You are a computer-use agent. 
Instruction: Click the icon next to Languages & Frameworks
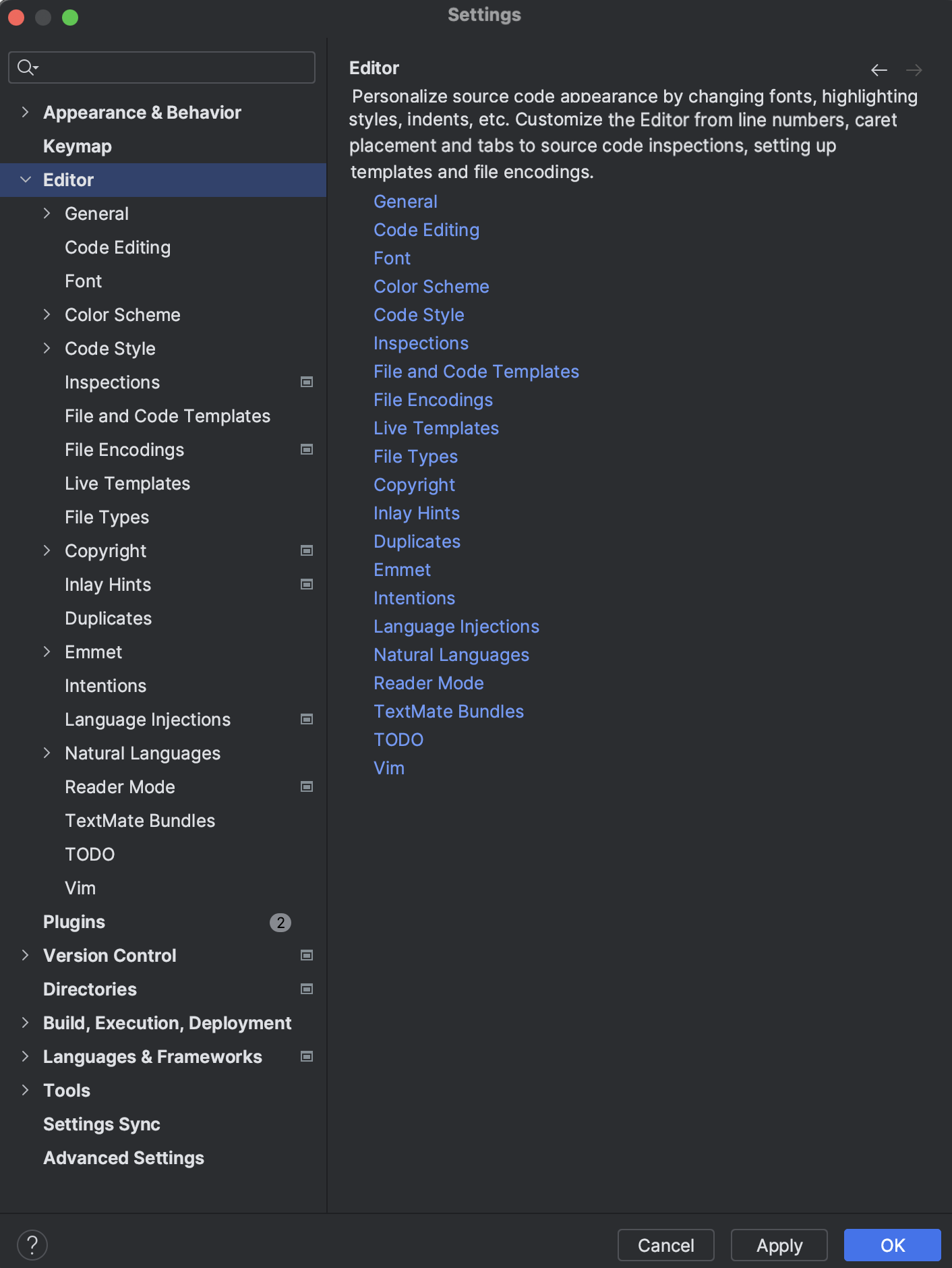pyautogui.click(x=307, y=1056)
